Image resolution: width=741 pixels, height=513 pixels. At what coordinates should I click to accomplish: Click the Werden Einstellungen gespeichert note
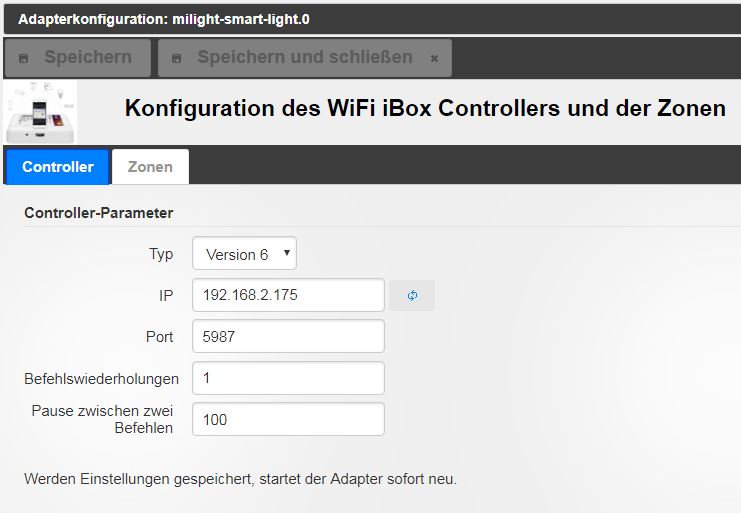point(240,479)
